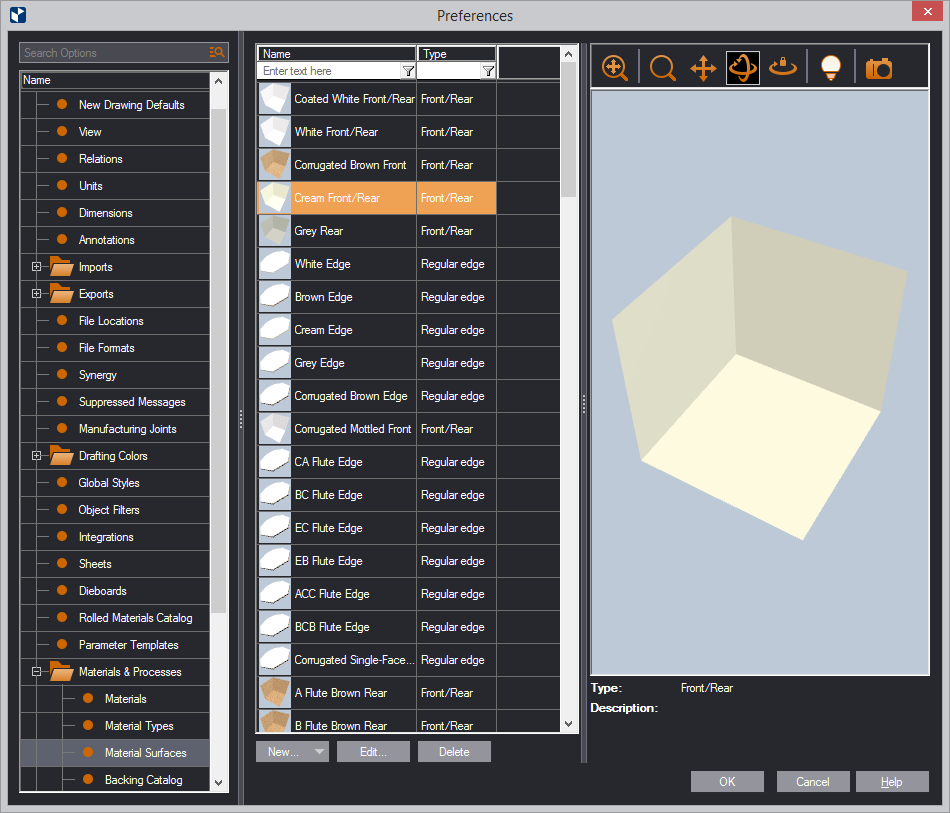This screenshot has width=950, height=813.
Task: Click A Flute Brown Rear thumbnail
Action: pyautogui.click(x=274, y=693)
